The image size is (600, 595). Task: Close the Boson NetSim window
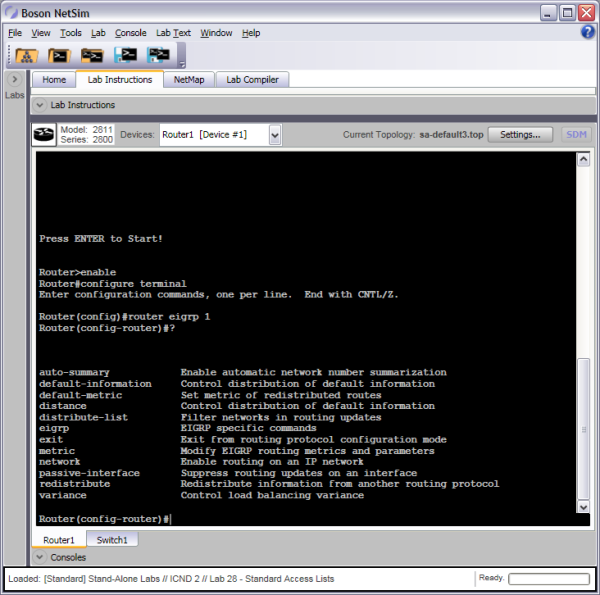click(586, 13)
